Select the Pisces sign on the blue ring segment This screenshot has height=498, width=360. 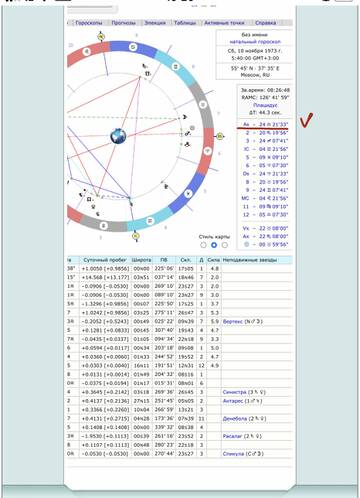pyautogui.click(x=188, y=193)
